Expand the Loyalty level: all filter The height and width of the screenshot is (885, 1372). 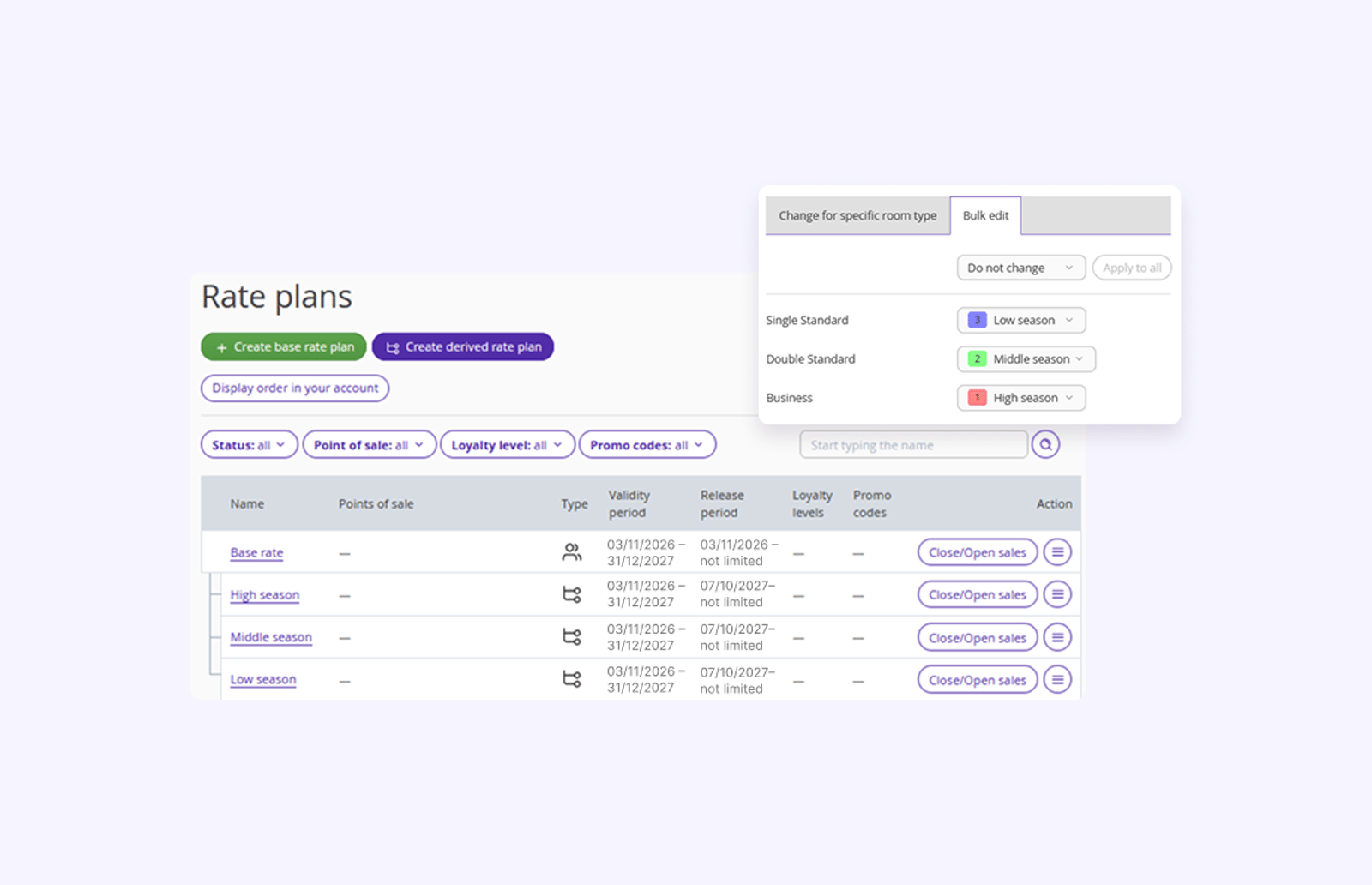(x=508, y=444)
